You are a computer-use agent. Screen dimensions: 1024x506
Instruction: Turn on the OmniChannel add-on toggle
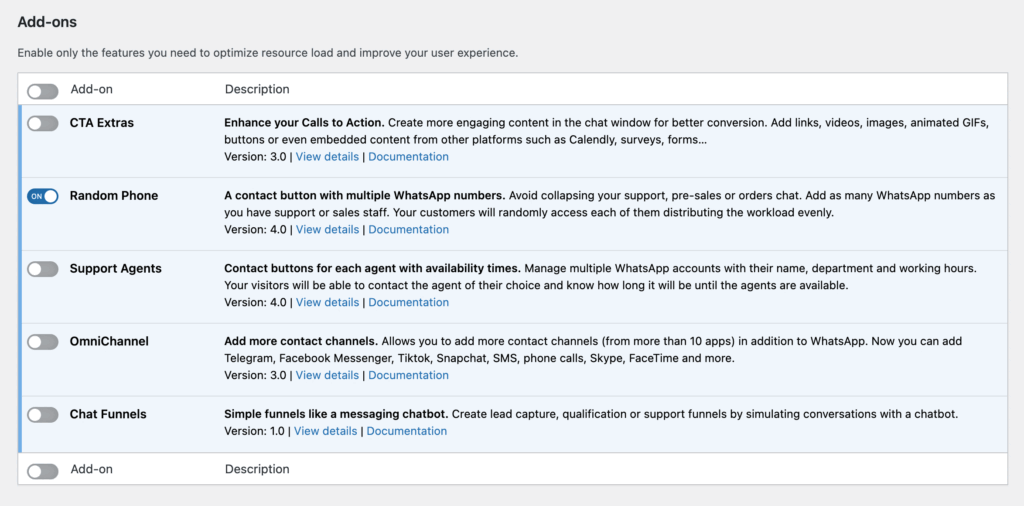43,342
